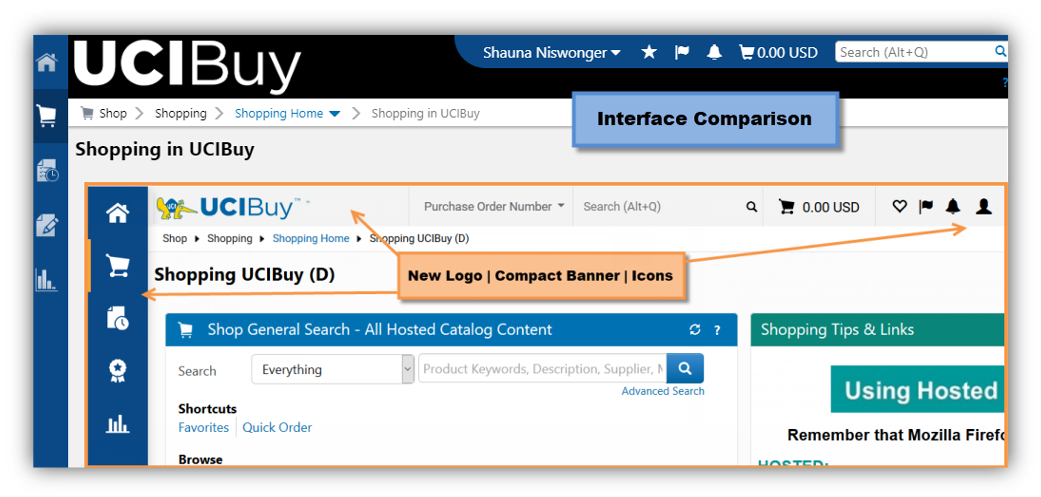Open the bell notifications in compact banner
The width and height of the screenshot is (1041, 497).
click(x=953, y=206)
